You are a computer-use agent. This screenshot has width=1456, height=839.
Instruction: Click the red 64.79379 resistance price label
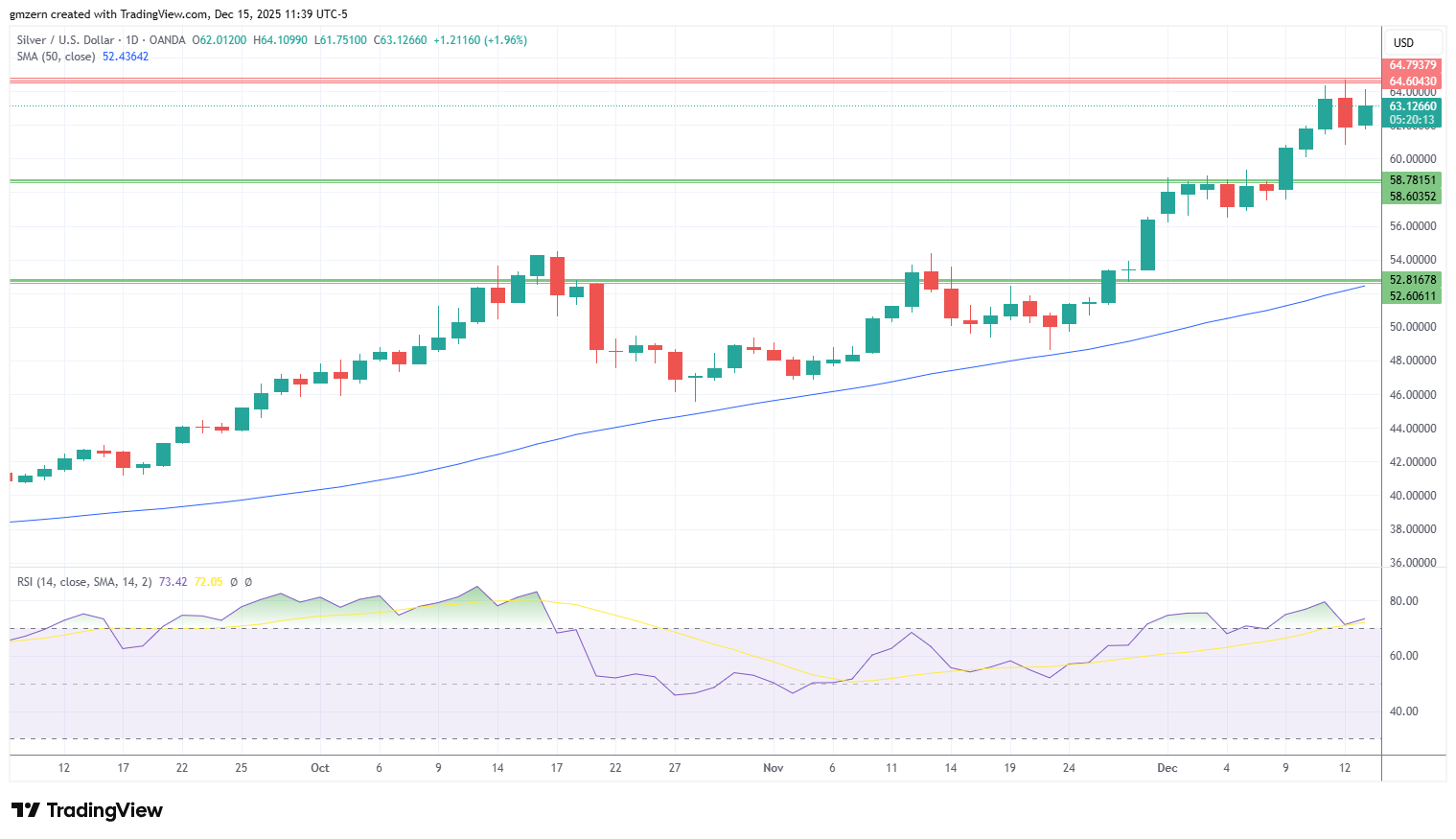pos(1413,66)
